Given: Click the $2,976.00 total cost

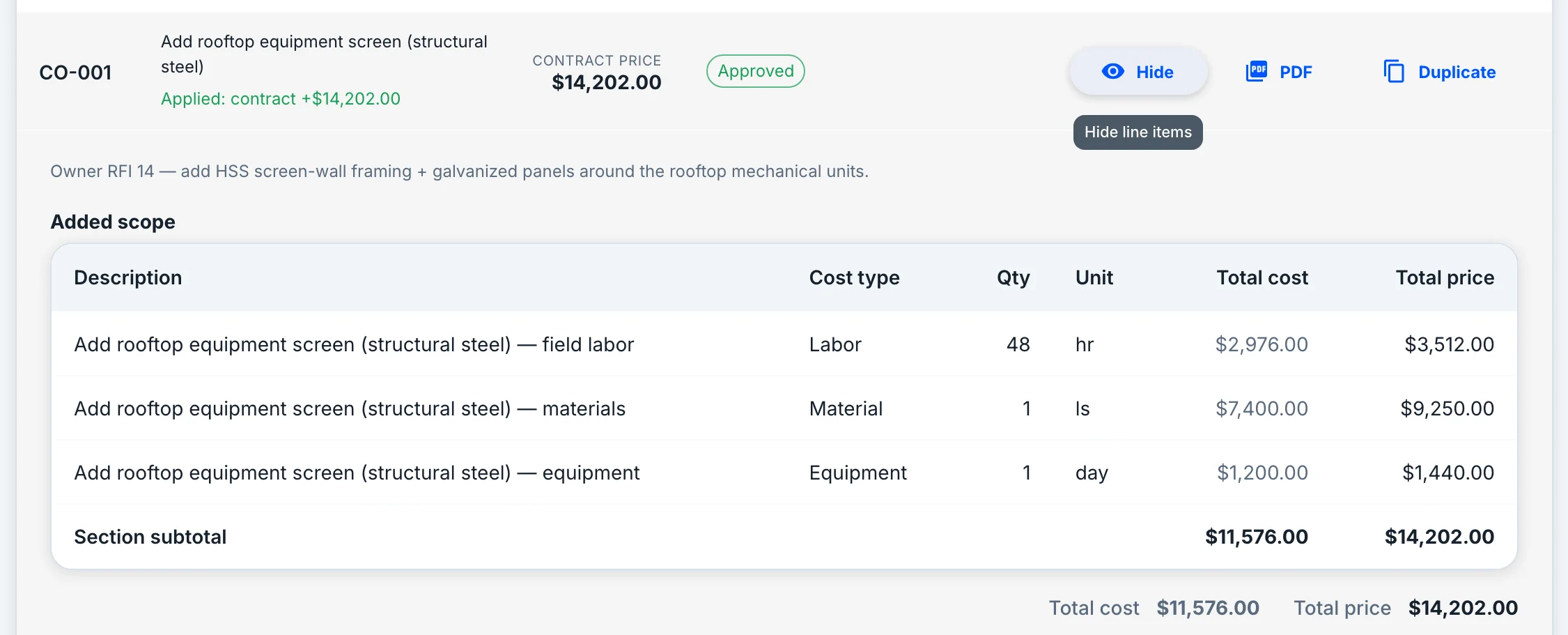Looking at the screenshot, I should click(1261, 344).
